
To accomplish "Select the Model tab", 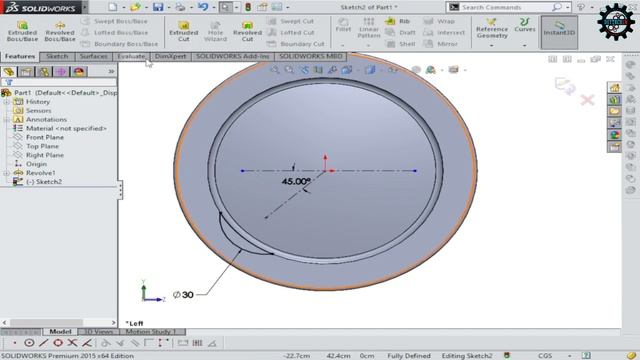I will (x=60, y=332).
